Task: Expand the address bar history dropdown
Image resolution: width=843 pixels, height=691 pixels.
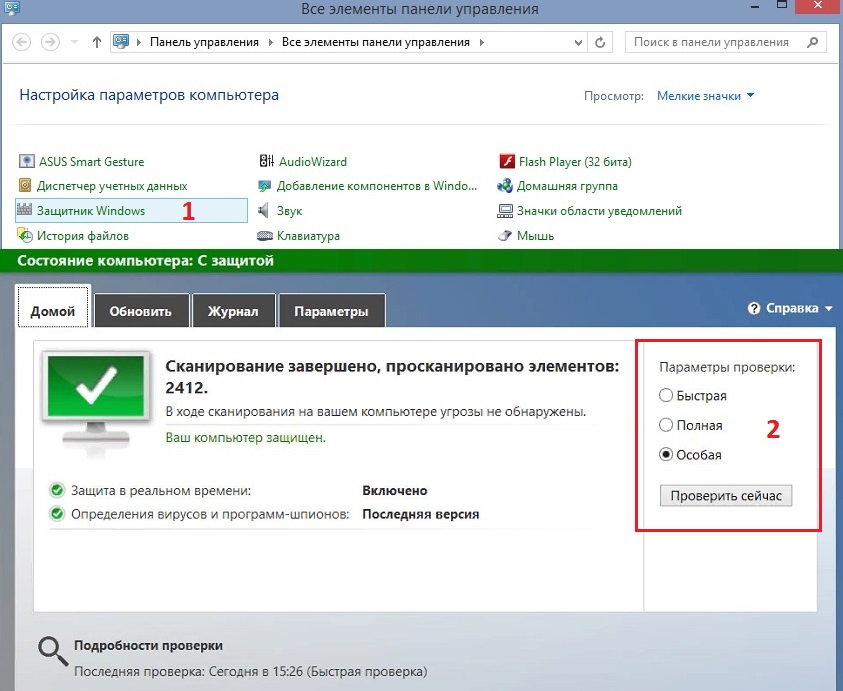Action: click(578, 42)
